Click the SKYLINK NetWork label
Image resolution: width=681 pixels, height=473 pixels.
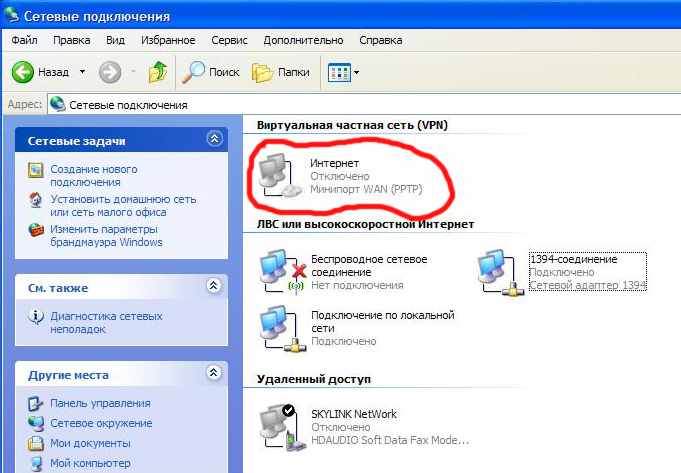[x=354, y=414]
